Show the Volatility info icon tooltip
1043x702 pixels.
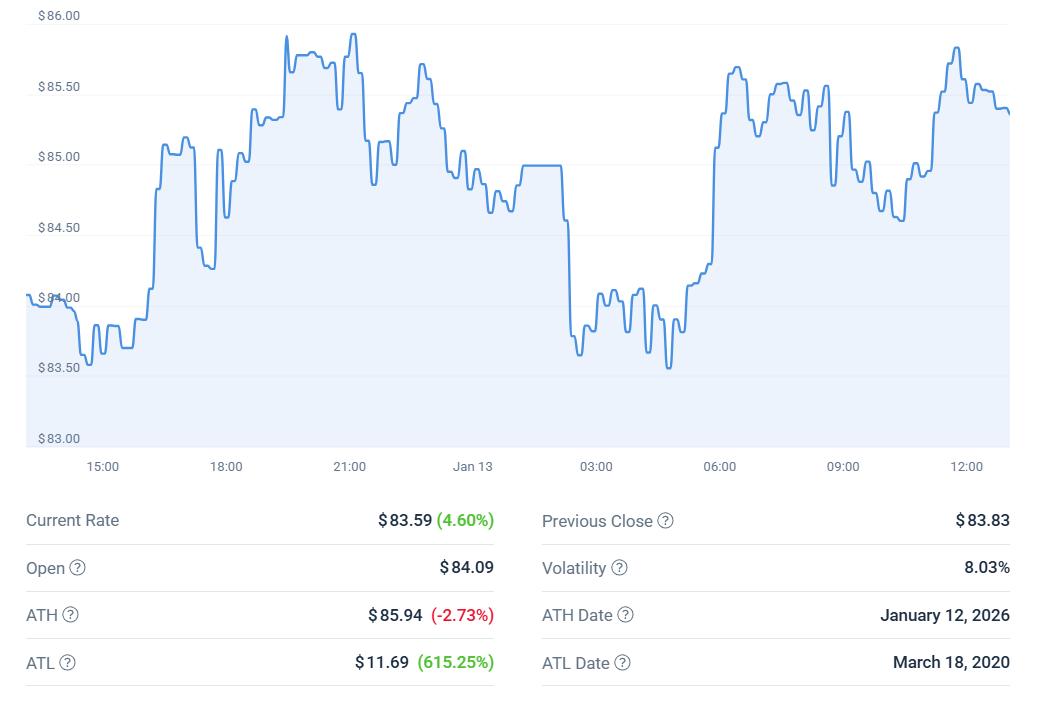(619, 568)
